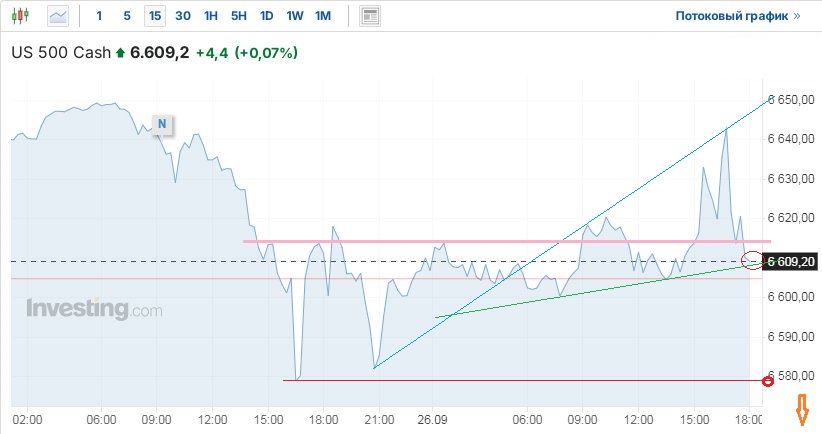Select the 1H timeframe tab
Viewport: 822px width, 434px height.
pos(211,16)
